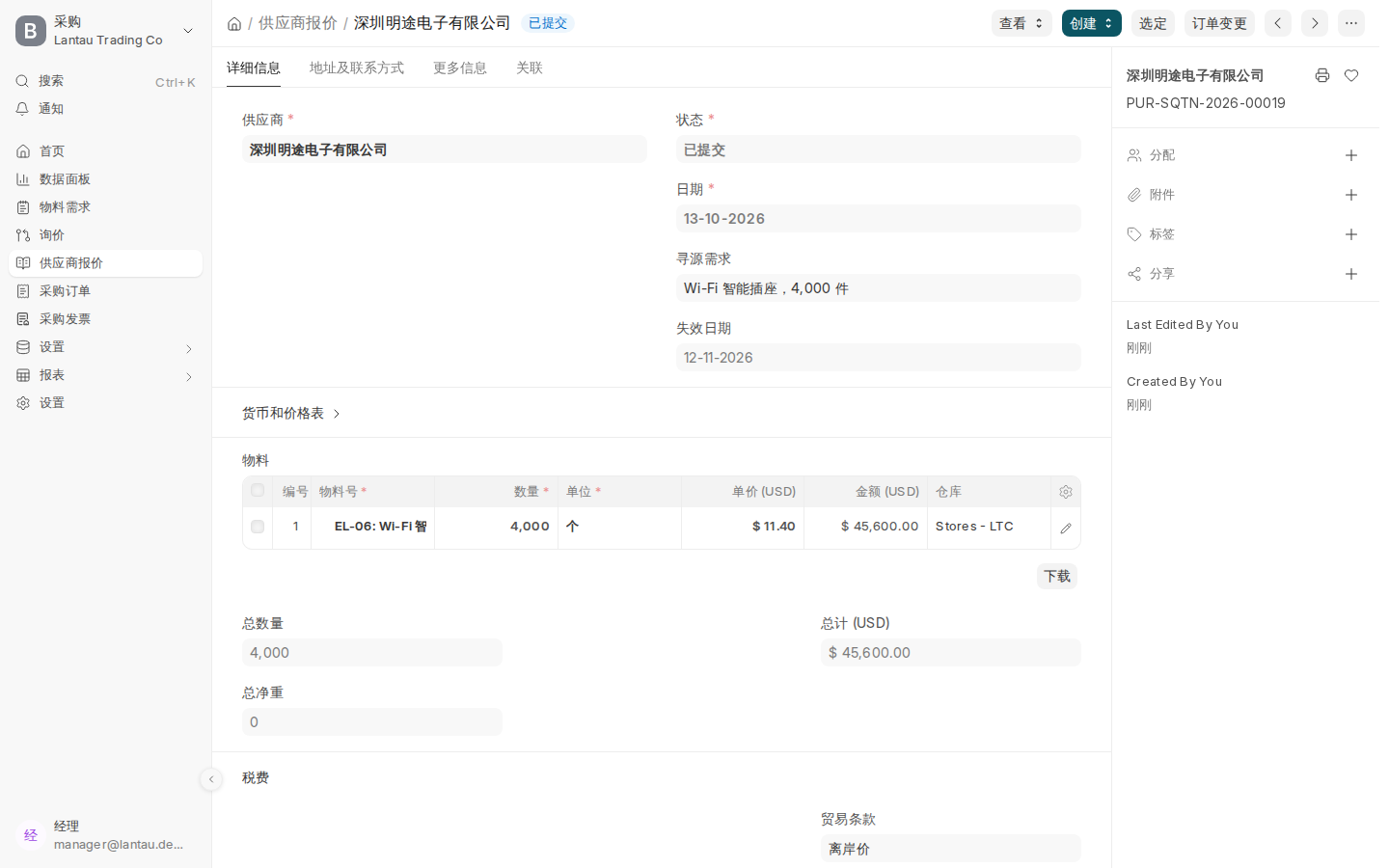This screenshot has width=1389, height=868.
Task: Open 物料需求 in the sidebar
Action: 106,207
